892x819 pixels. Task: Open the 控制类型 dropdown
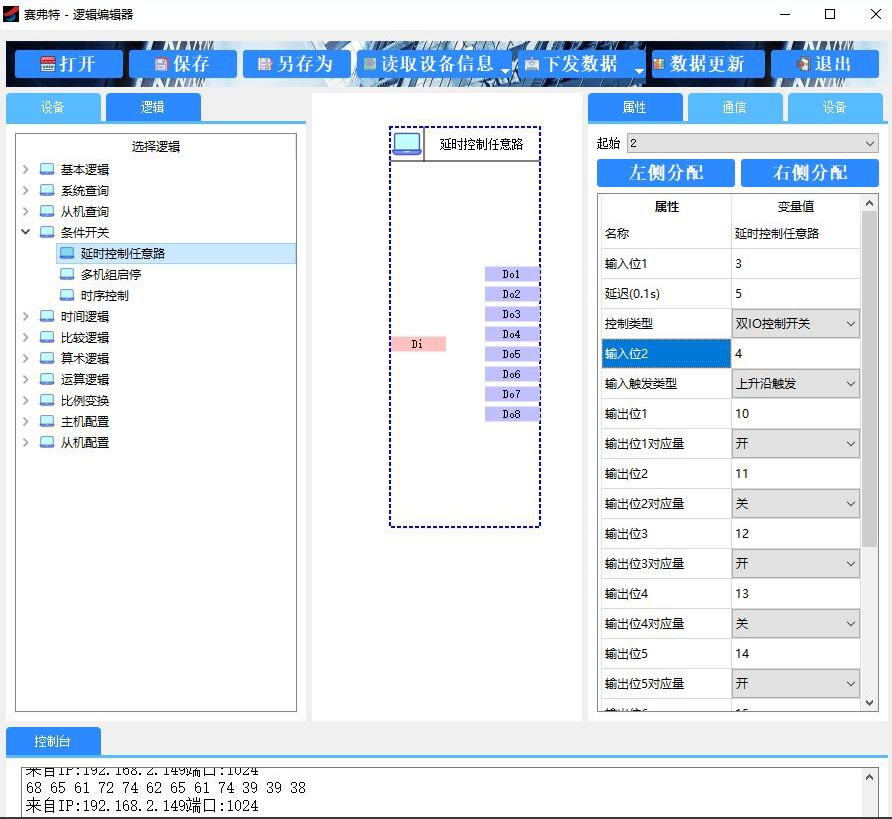coord(796,324)
